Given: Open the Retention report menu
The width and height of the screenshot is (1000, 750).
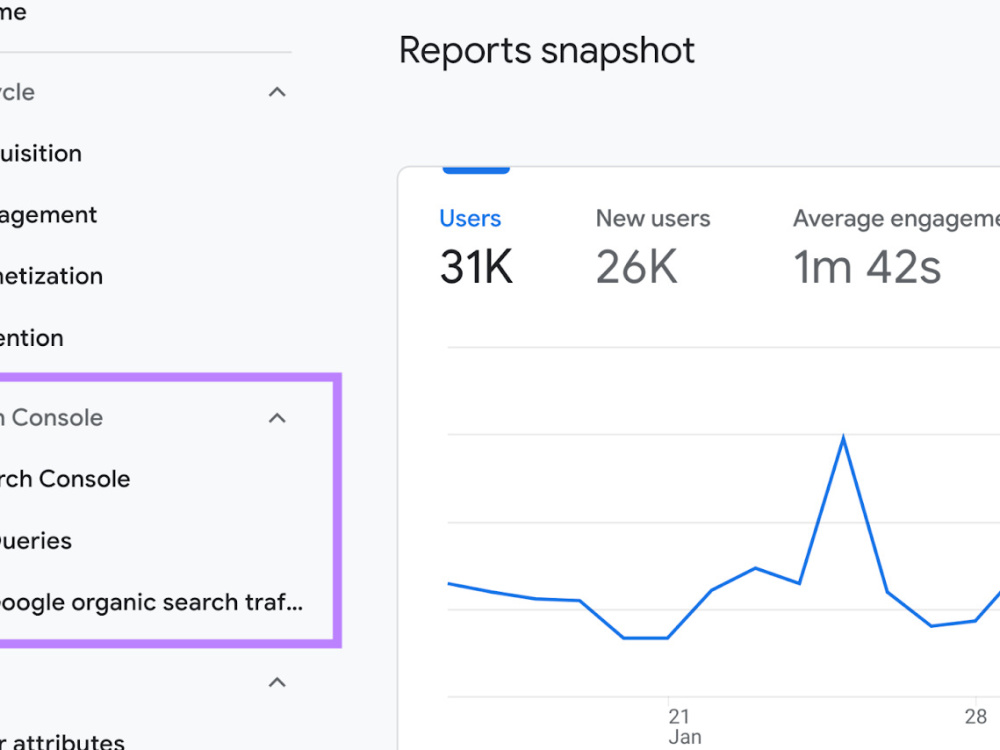Looking at the screenshot, I should pos(32,338).
